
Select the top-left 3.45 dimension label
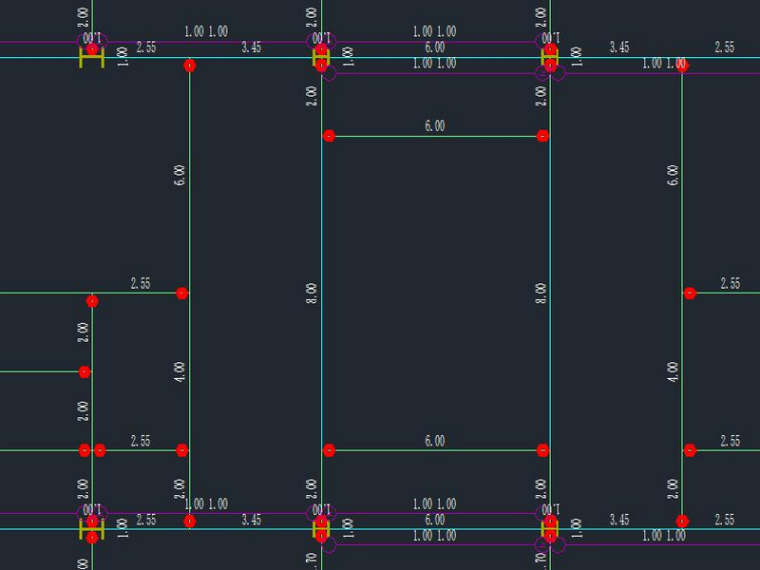pos(251,47)
